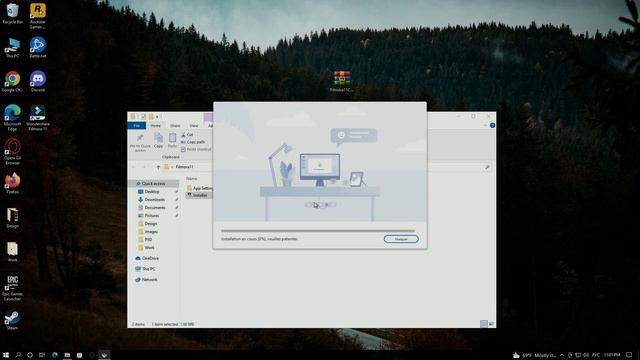
Task: Click the Back arrow in Explorer navigation
Action: tap(133, 167)
